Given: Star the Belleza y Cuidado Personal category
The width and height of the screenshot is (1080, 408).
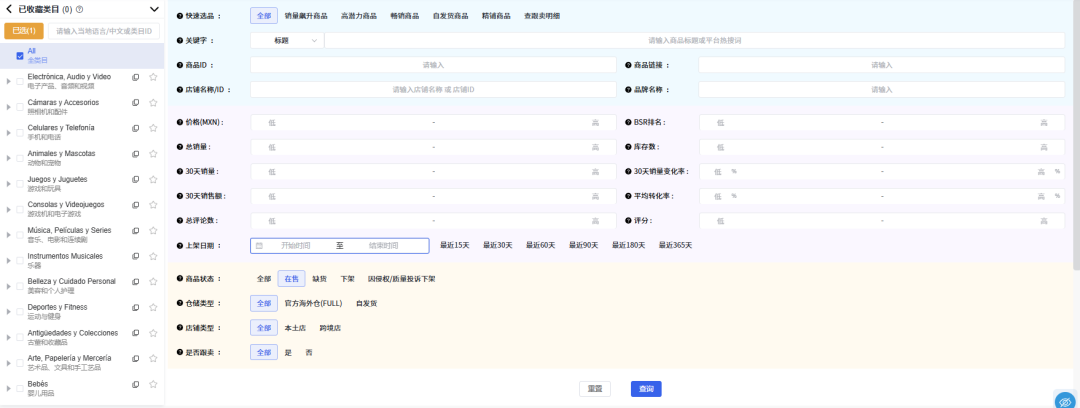Looking at the screenshot, I should coord(153,282).
